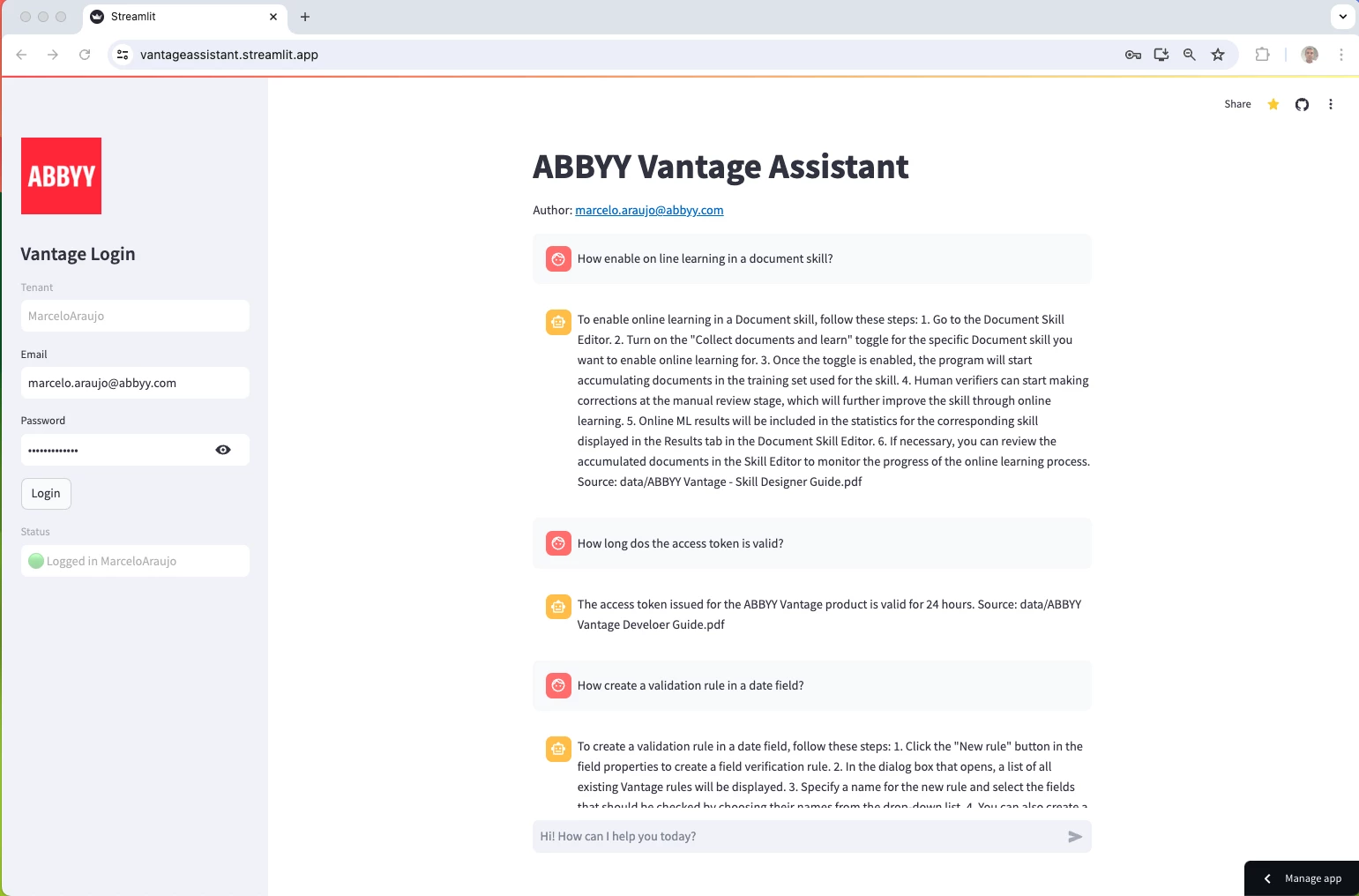Click 'How enable on line learning' question text
This screenshot has height=896, width=1359.
coord(705,258)
